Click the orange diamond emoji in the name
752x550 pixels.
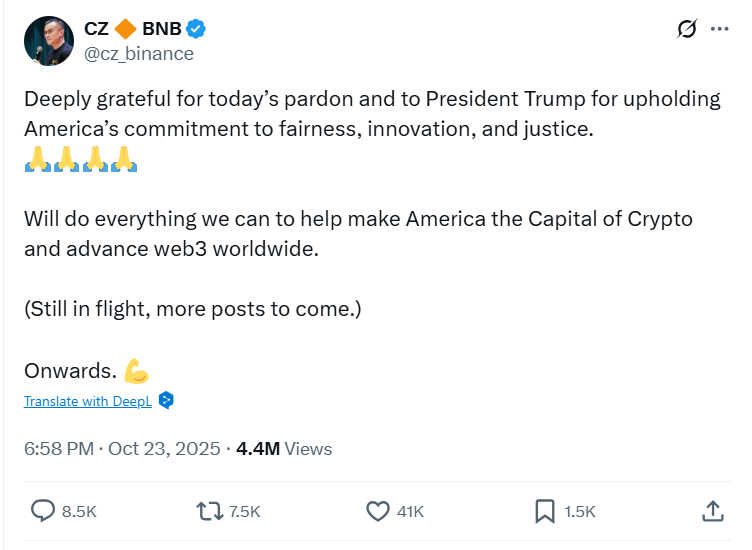[127, 30]
